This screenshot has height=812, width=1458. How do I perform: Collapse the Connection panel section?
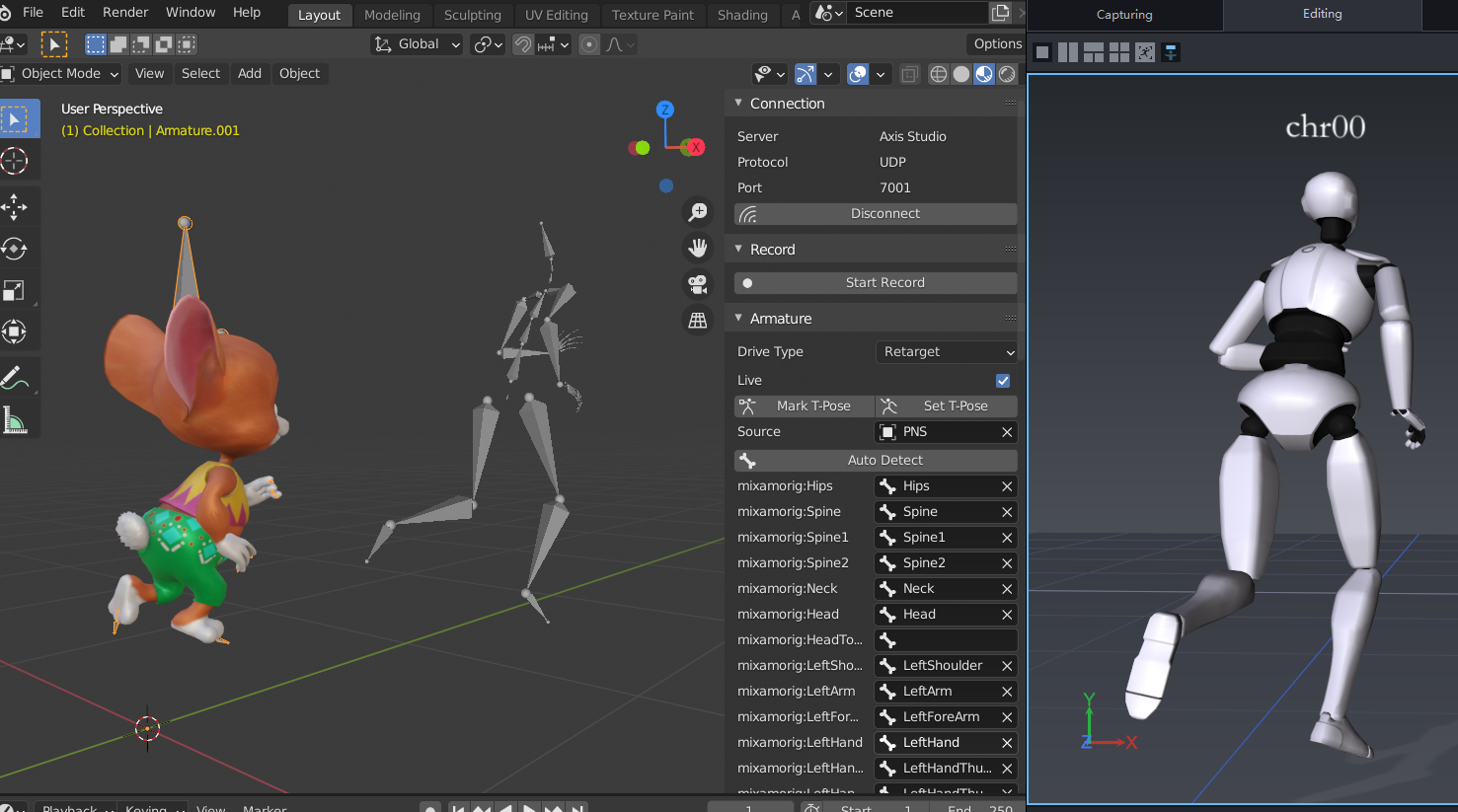pyautogui.click(x=738, y=104)
